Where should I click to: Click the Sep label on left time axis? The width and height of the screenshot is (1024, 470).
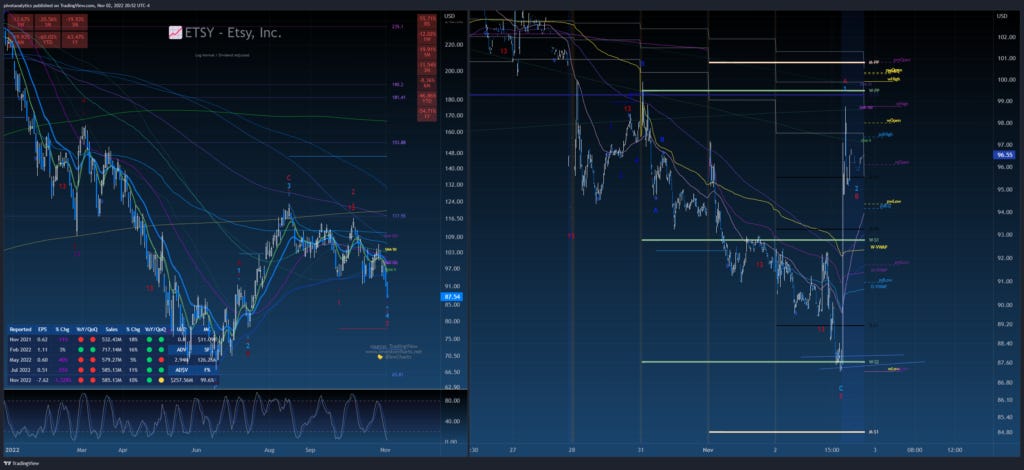311,450
